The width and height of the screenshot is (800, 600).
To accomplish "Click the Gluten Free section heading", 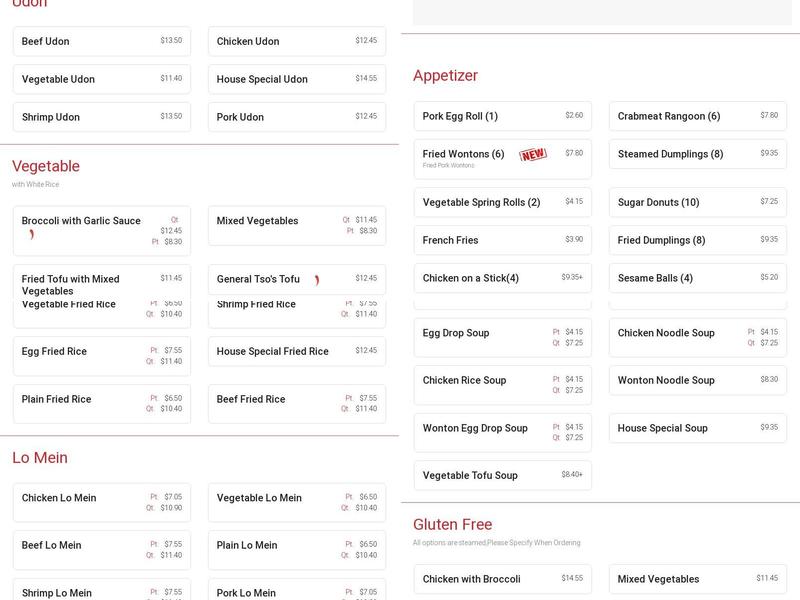I will click(x=452, y=524).
